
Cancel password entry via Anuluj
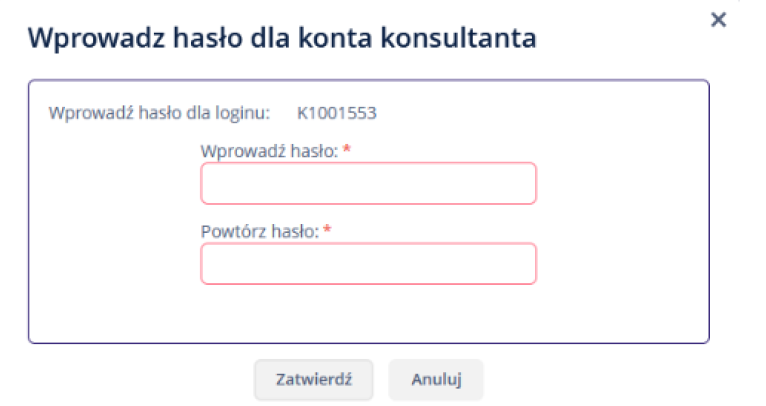[435, 380]
